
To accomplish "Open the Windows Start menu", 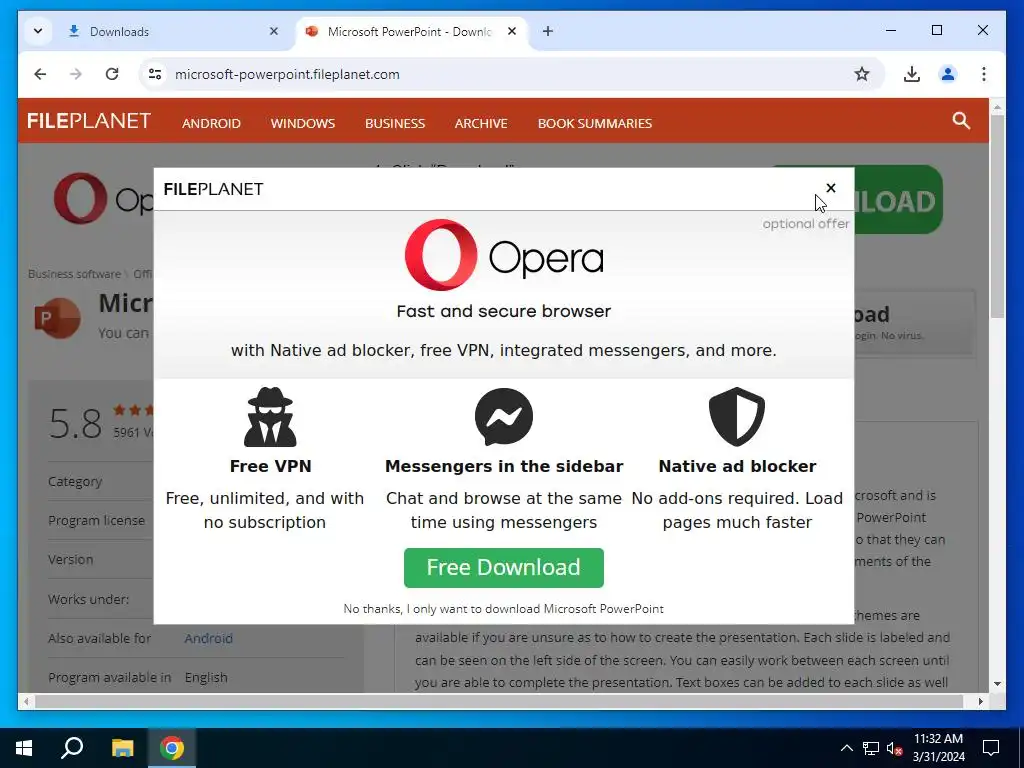I will pyautogui.click(x=24, y=748).
